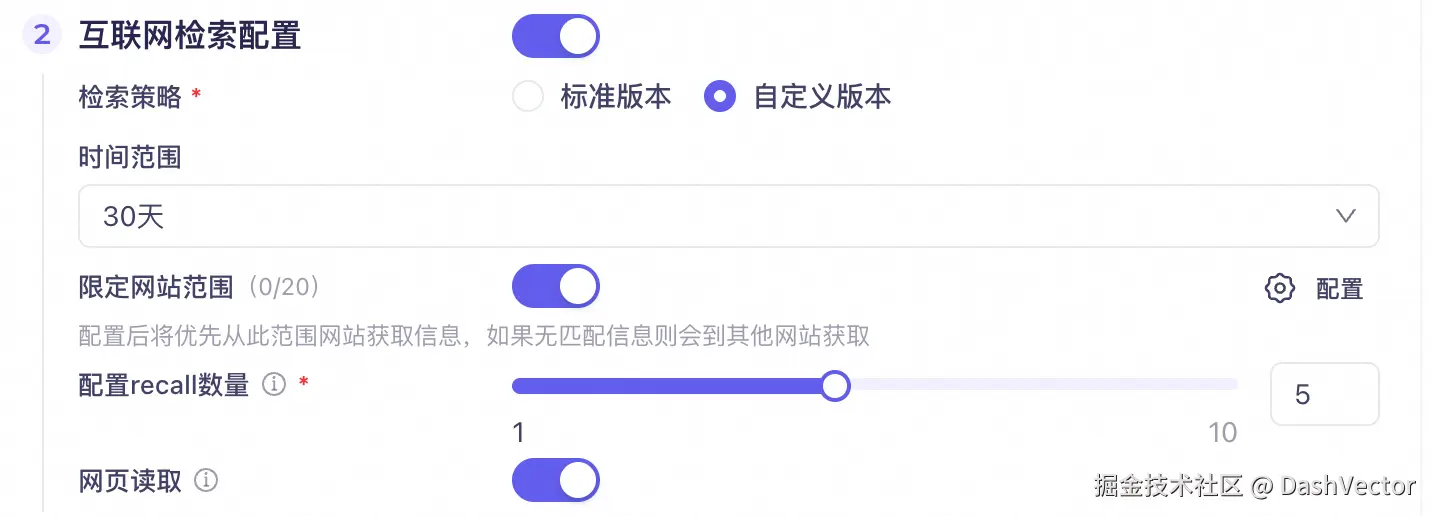
Task: Disable the 限定网站范围 switch
Action: [555, 287]
